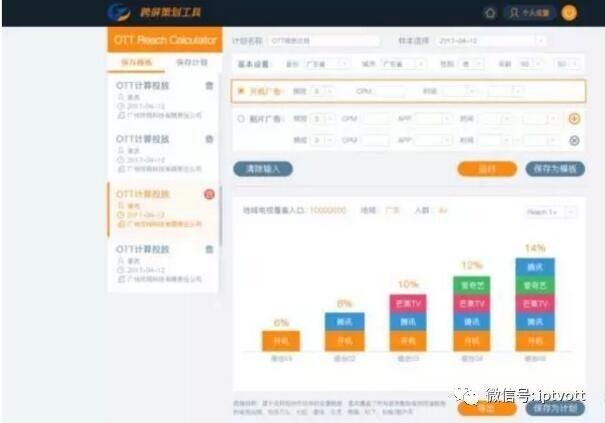
Task: Click the home icon in top bar
Action: (x=490, y=13)
